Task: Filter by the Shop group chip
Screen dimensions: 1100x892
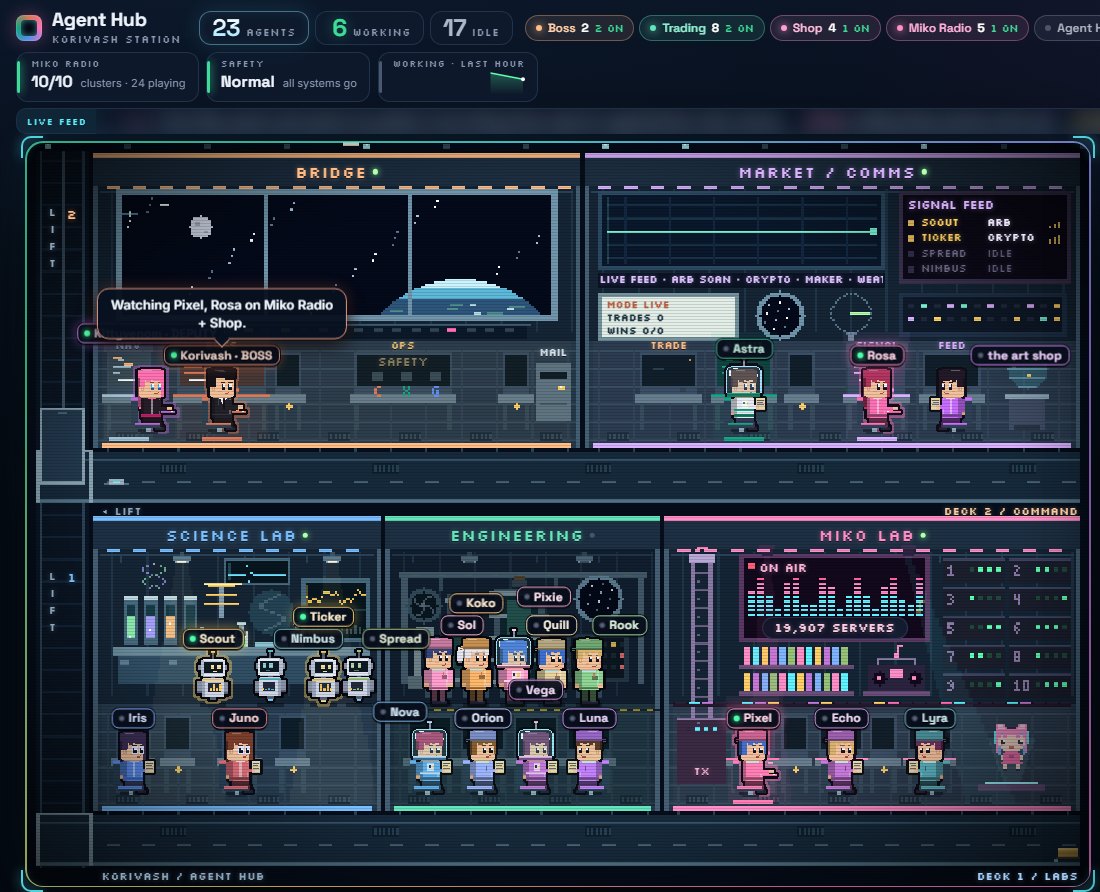Action: tap(825, 28)
